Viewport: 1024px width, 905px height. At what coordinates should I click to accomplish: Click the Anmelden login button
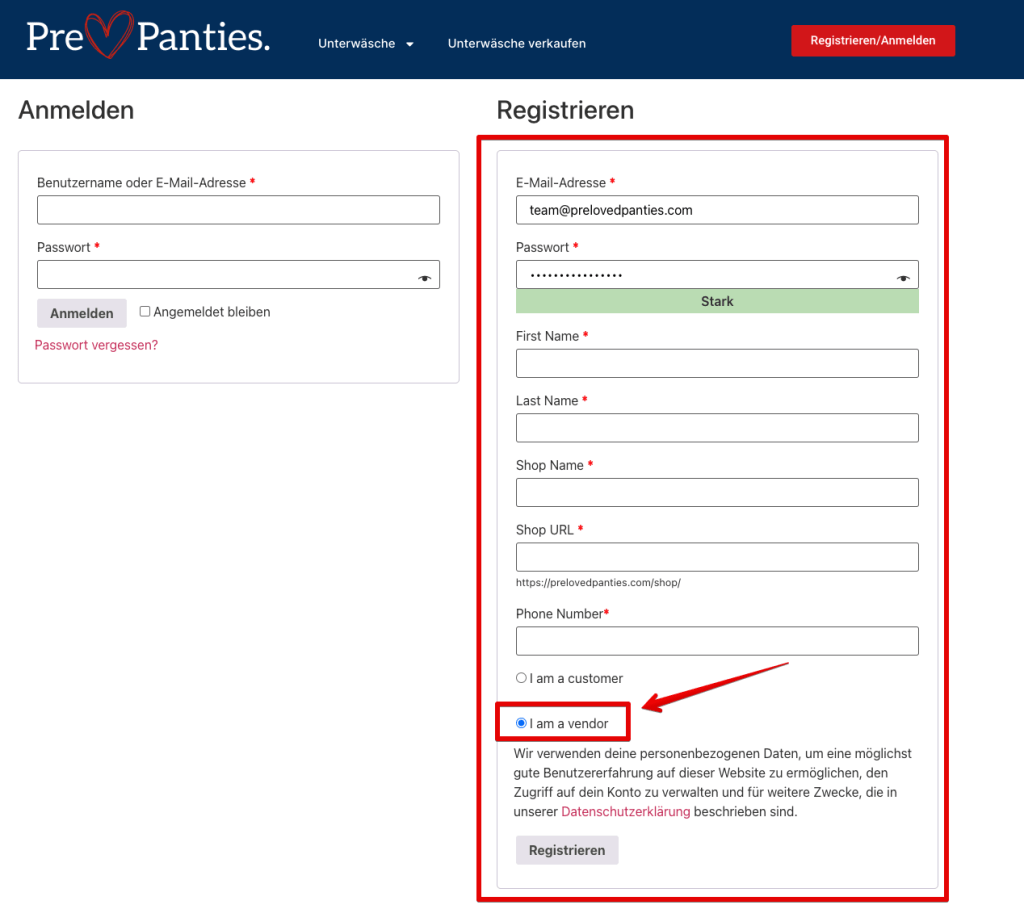[x=82, y=313]
